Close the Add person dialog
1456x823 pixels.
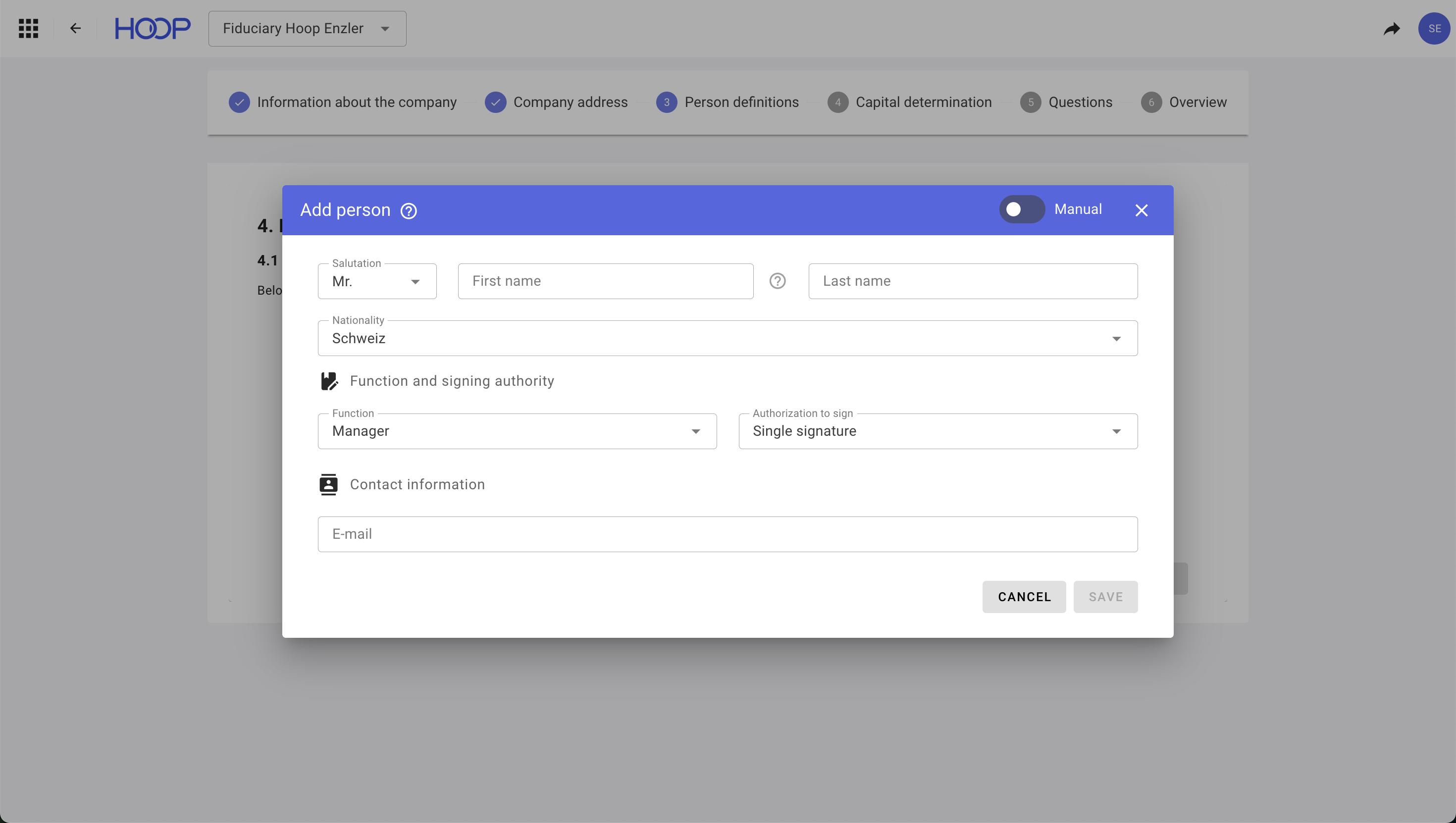coord(1141,210)
